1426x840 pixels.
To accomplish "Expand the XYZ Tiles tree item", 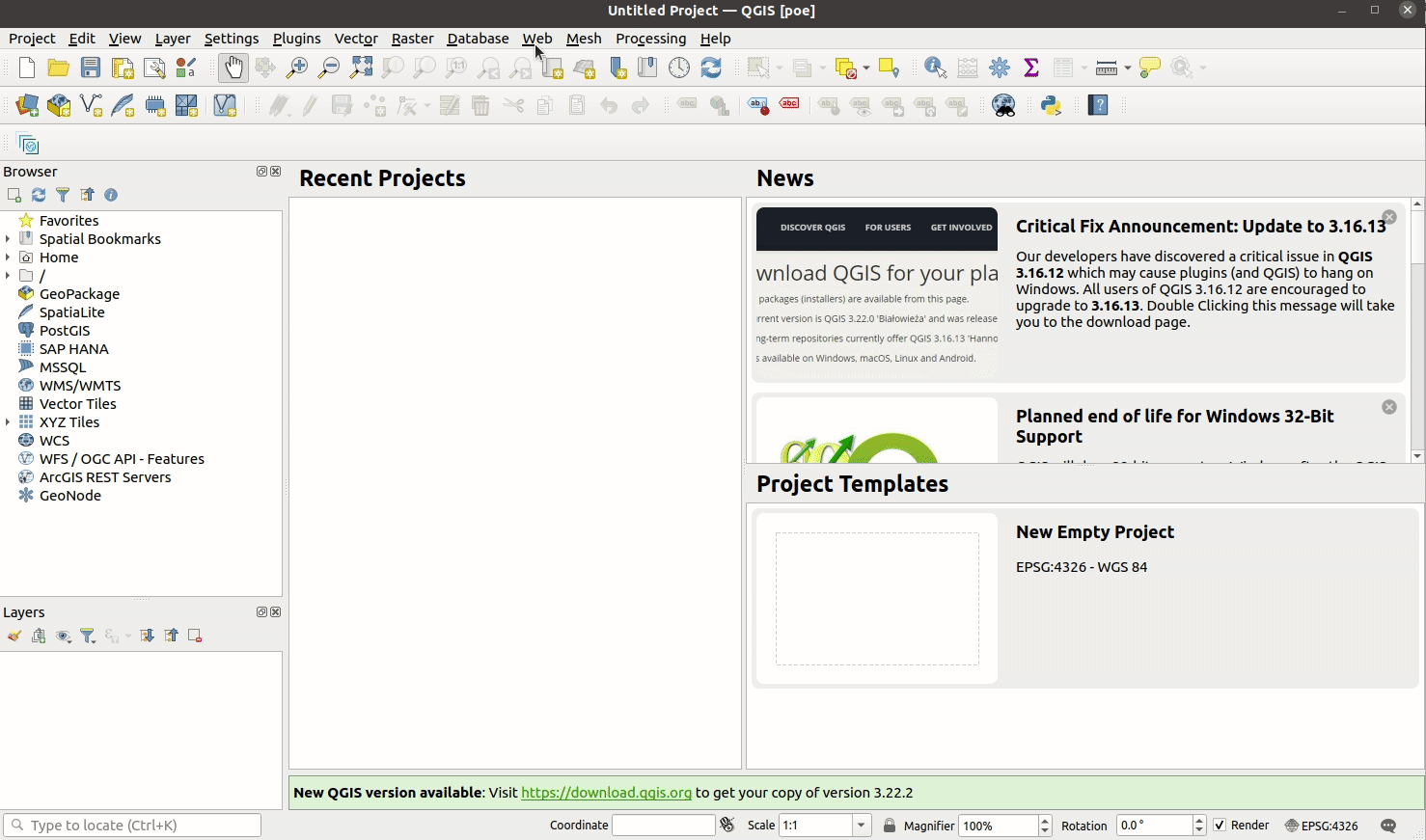I will click(x=9, y=421).
